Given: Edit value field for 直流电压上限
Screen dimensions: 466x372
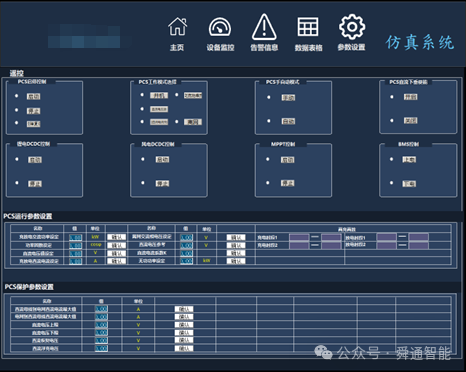Looking at the screenshot, I should 101,325.
